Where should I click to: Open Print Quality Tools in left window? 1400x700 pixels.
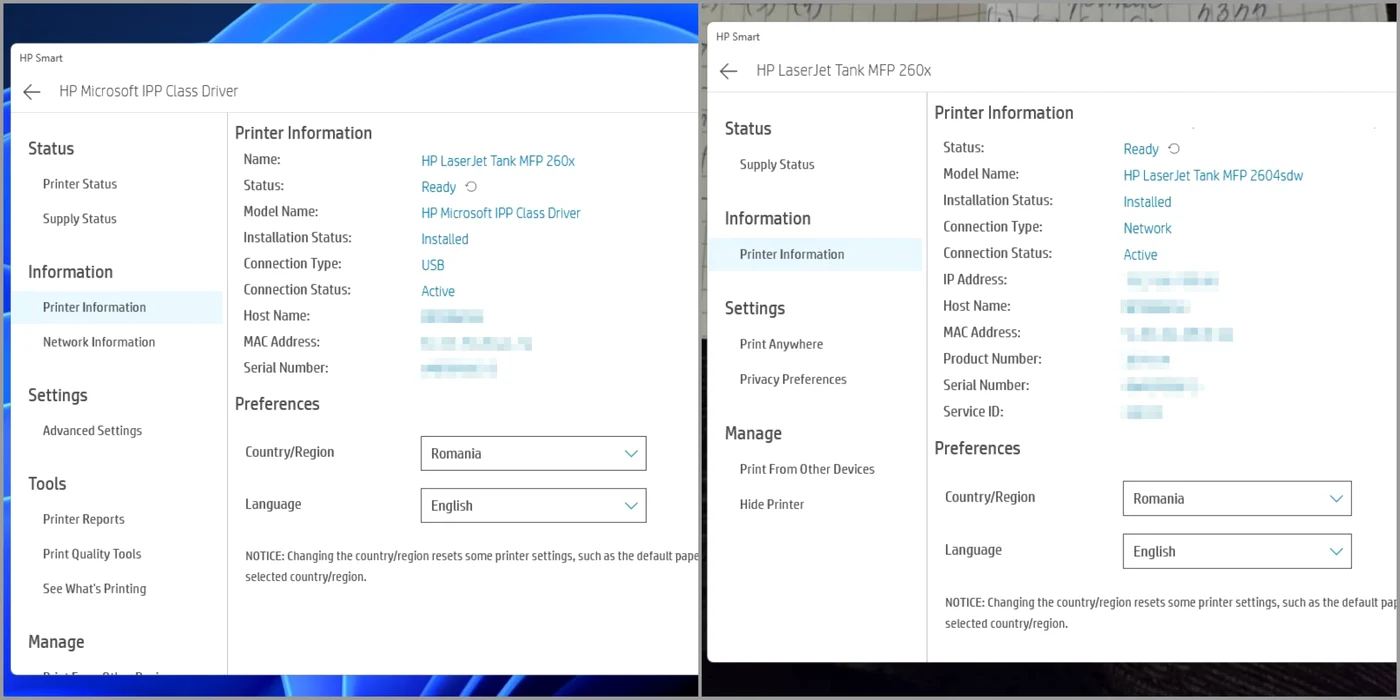tap(92, 554)
